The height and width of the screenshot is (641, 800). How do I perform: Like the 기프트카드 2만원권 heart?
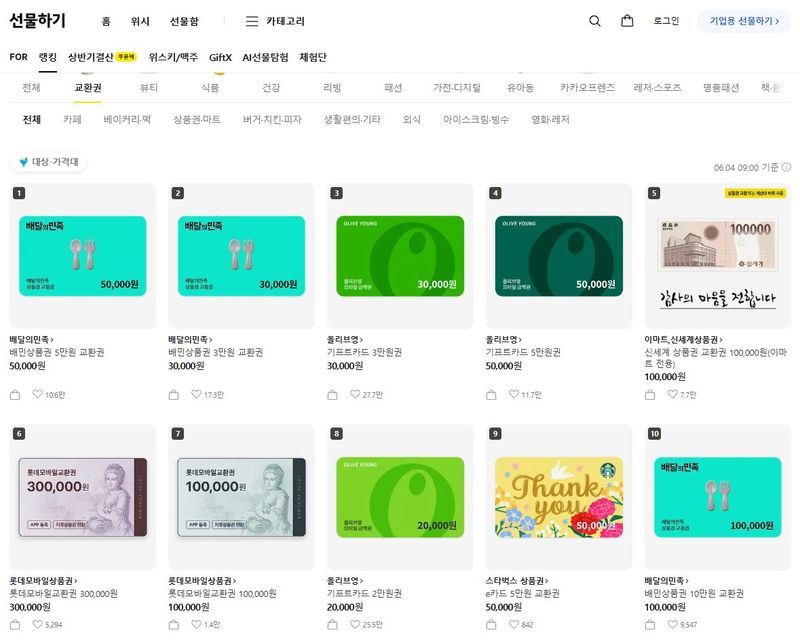pos(355,624)
